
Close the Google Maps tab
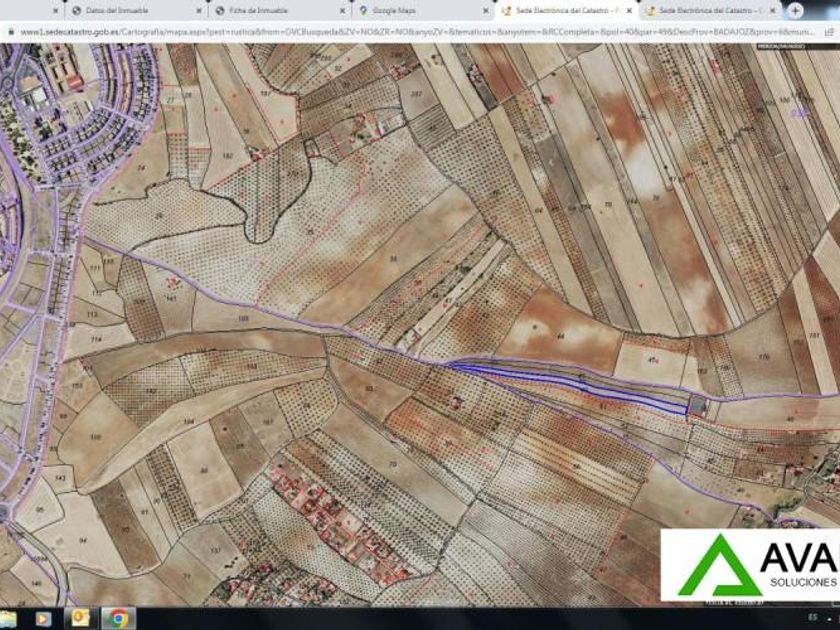[485, 11]
